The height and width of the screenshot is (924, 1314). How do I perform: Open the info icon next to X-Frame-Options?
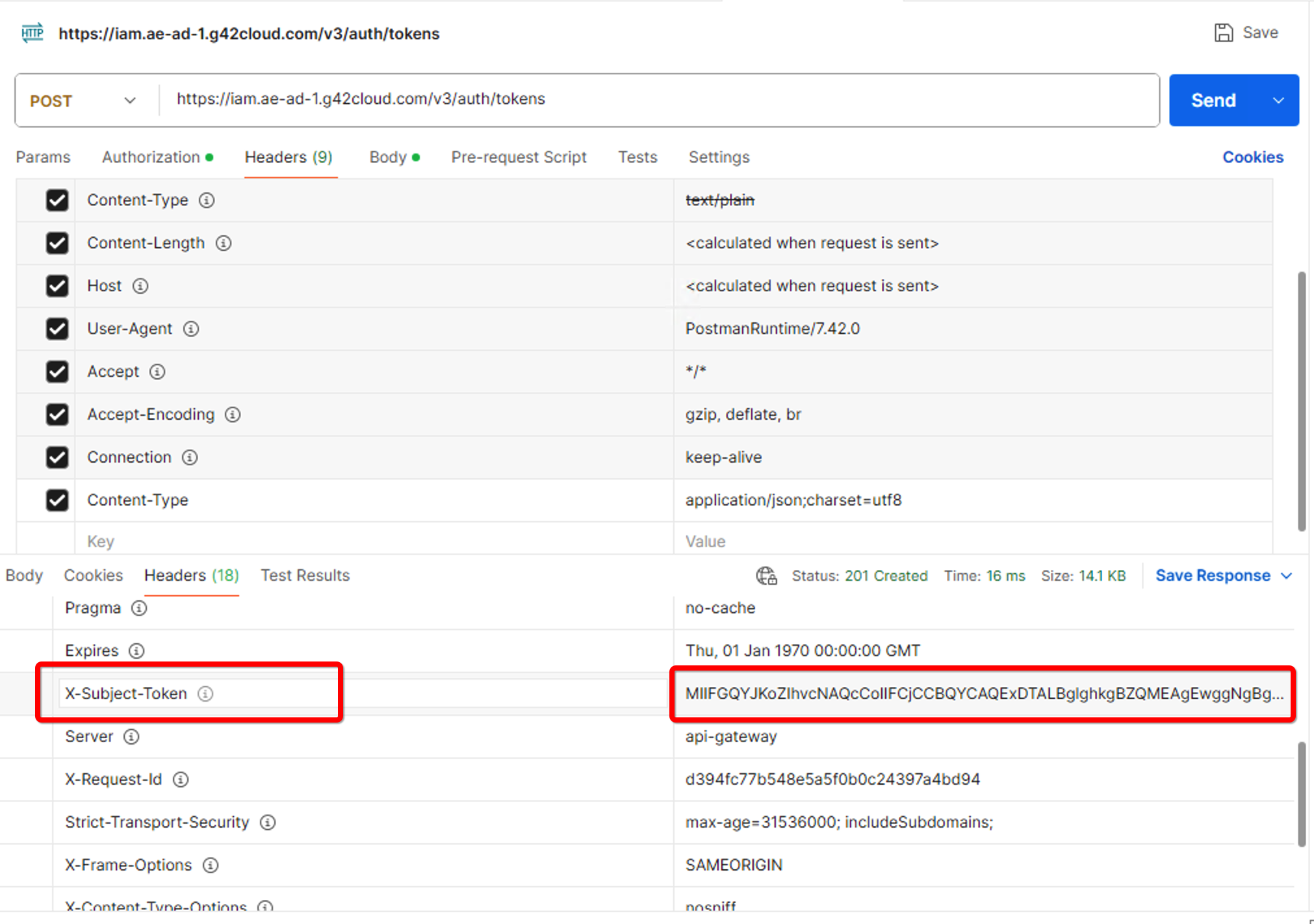211,866
